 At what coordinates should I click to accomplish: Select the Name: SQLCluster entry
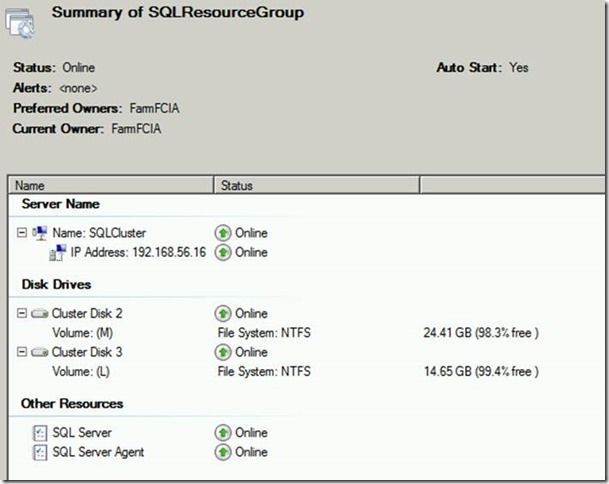click(99, 233)
